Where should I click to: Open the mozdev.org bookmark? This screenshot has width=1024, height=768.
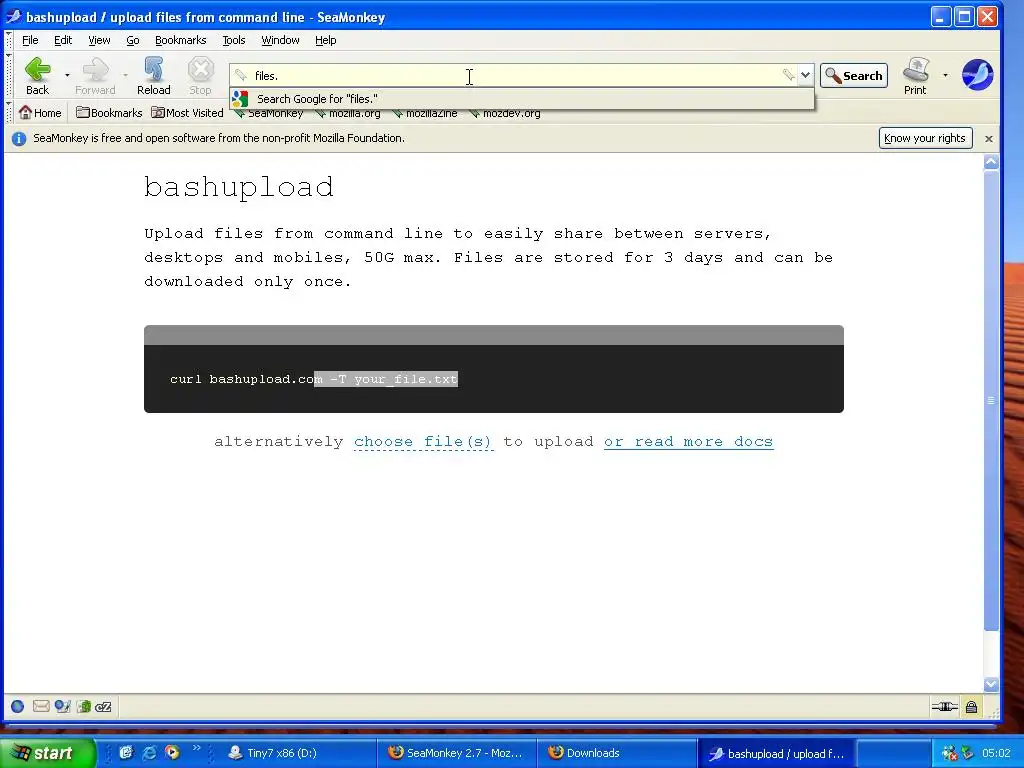pos(505,114)
